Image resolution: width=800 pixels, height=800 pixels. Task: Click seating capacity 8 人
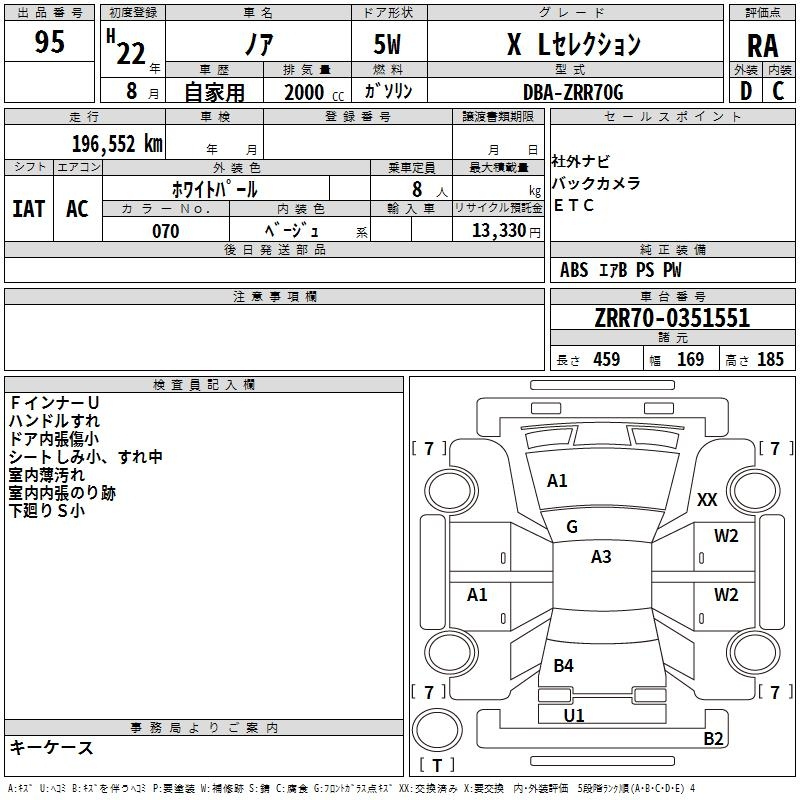tap(430, 189)
